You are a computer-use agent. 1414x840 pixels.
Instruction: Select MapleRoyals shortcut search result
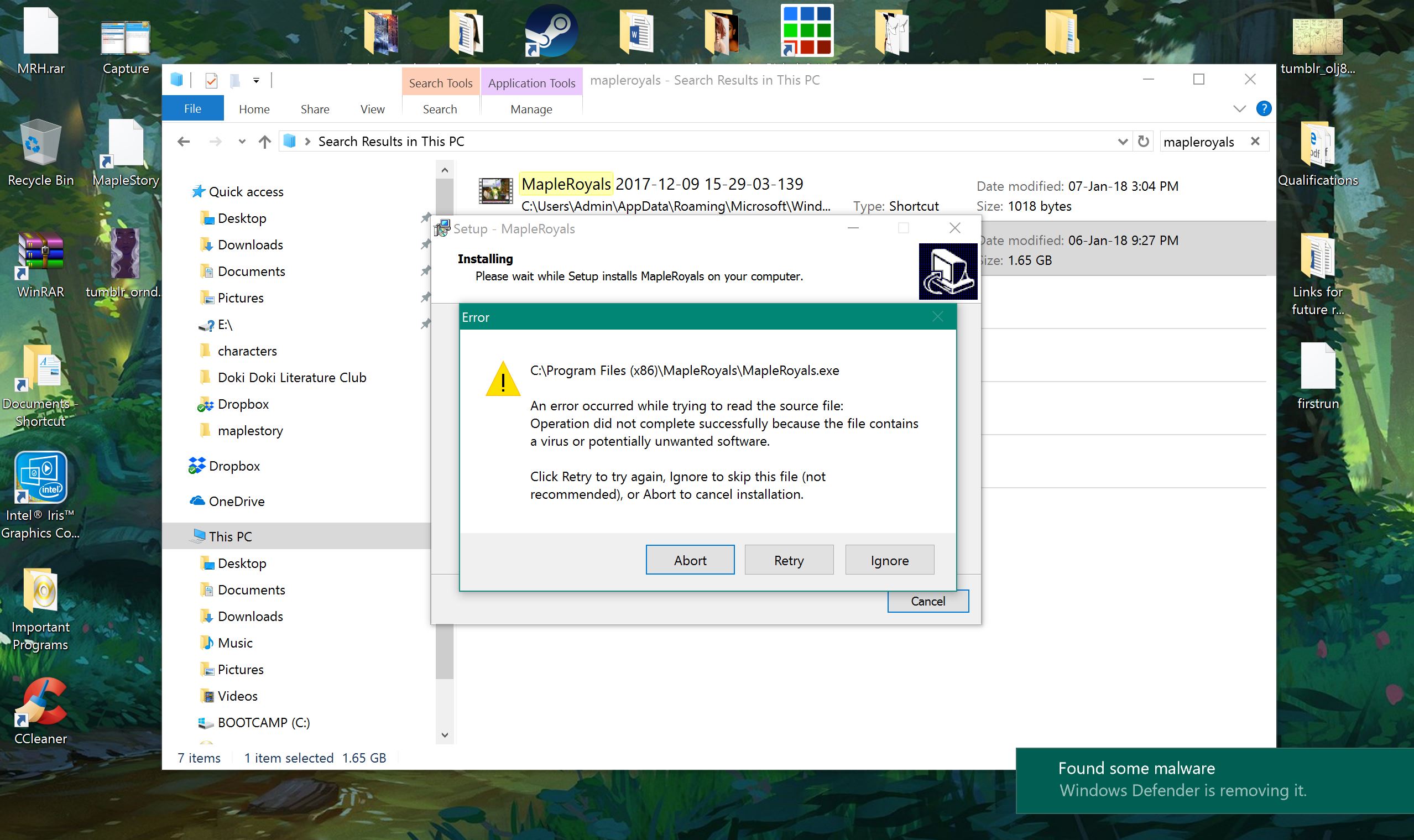click(866, 194)
